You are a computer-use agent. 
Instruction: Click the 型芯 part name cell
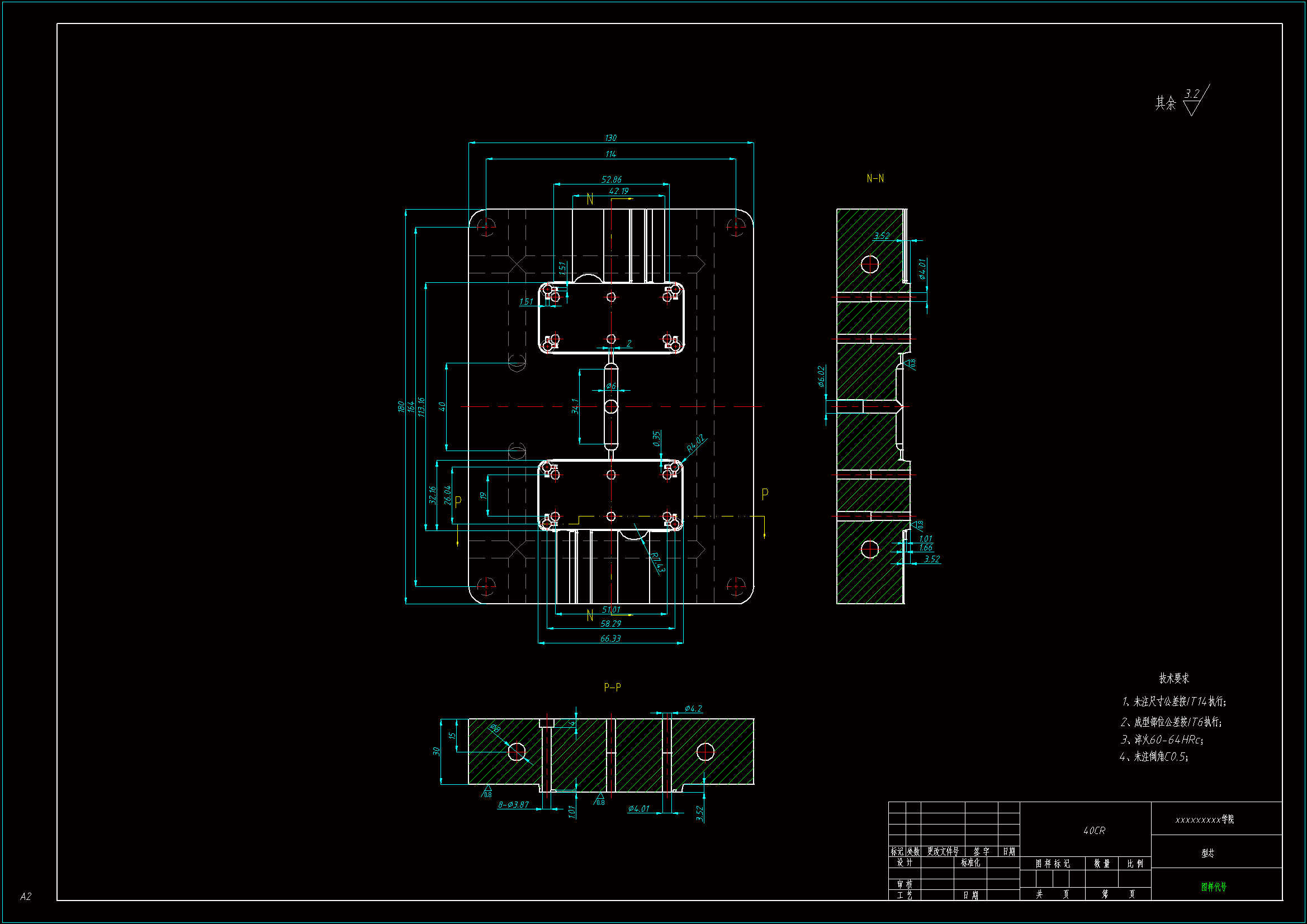coord(1207,853)
